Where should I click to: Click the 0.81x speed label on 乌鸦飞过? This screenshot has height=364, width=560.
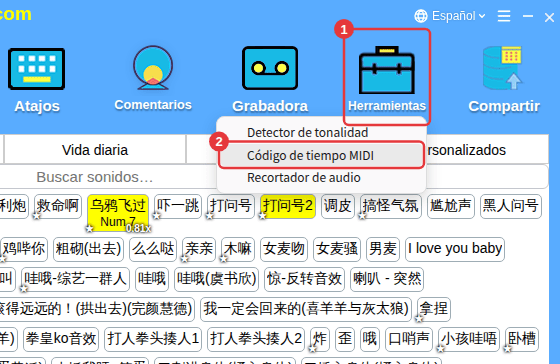point(138,228)
